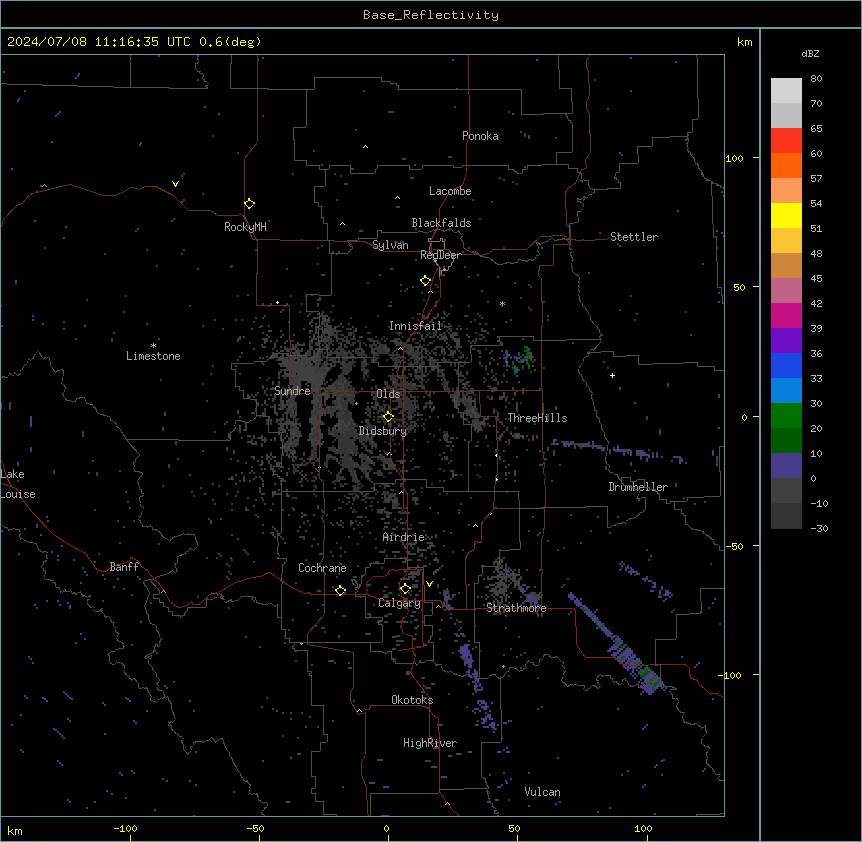Click the asterisk marker above Limestone
The image size is (862, 842).
[153, 346]
